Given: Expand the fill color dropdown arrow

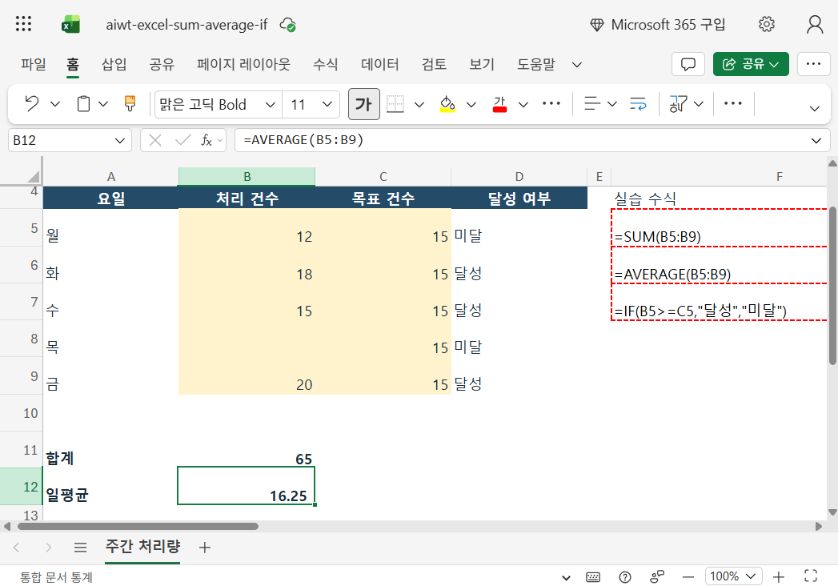Looking at the screenshot, I should [471, 104].
